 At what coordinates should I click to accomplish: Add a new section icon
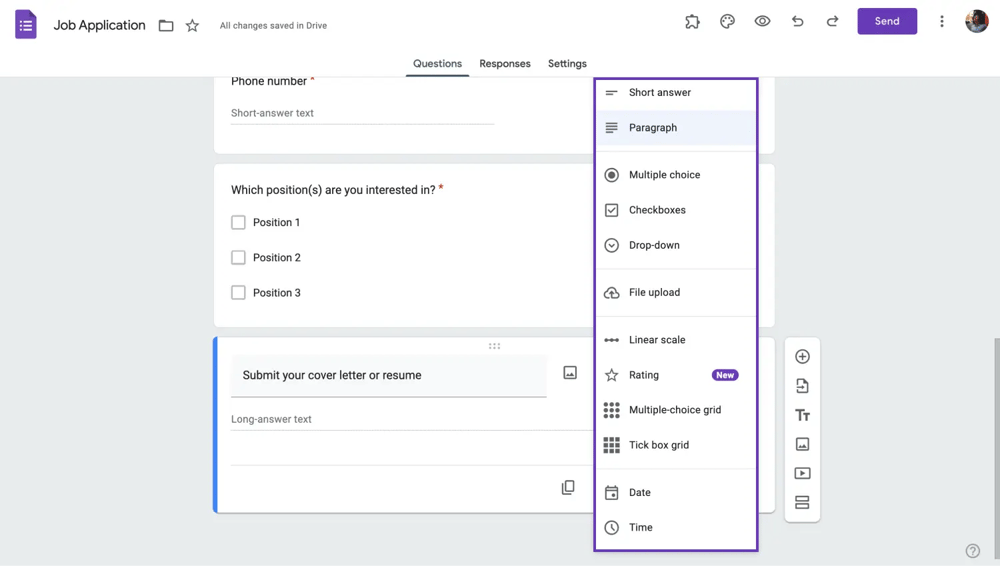click(x=802, y=502)
